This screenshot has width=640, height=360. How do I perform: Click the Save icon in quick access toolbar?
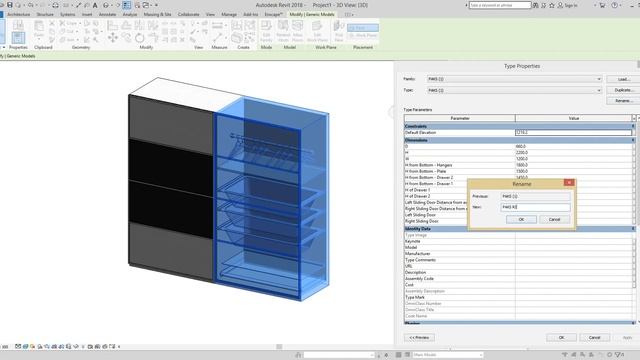coord(9,5)
